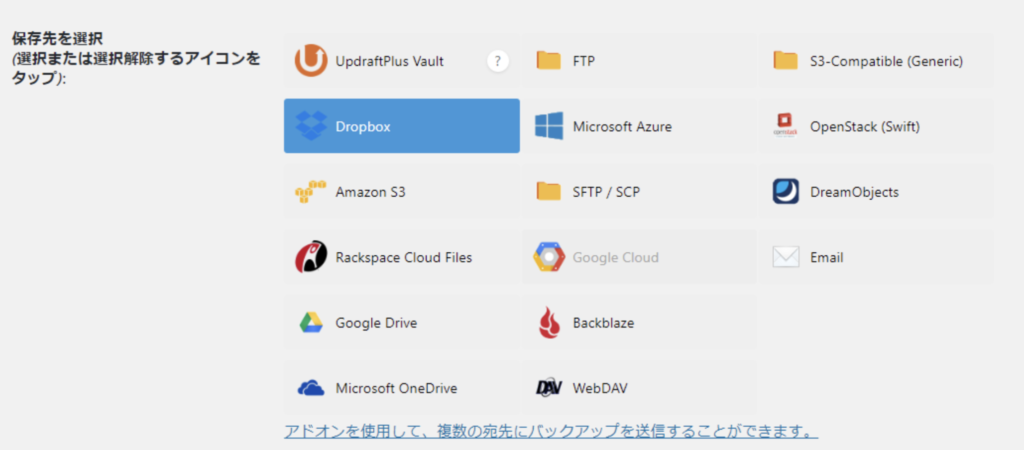Toggle the SFTP / SCP storage option
Screen dimensions: 1024x450
(x=639, y=191)
